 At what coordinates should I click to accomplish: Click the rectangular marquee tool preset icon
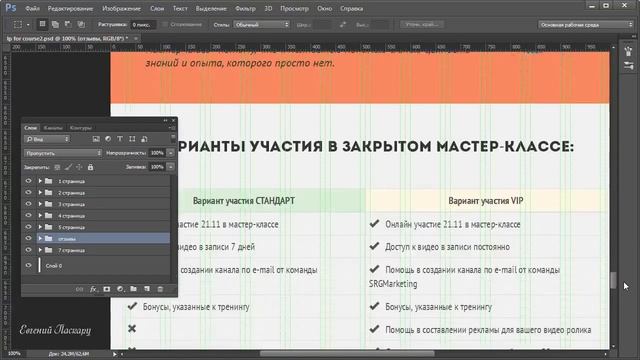pos(18,24)
